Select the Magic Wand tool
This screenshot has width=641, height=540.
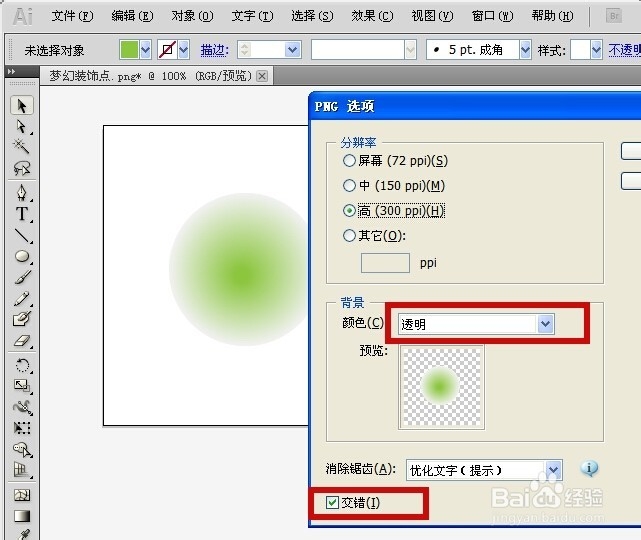pyautogui.click(x=22, y=146)
